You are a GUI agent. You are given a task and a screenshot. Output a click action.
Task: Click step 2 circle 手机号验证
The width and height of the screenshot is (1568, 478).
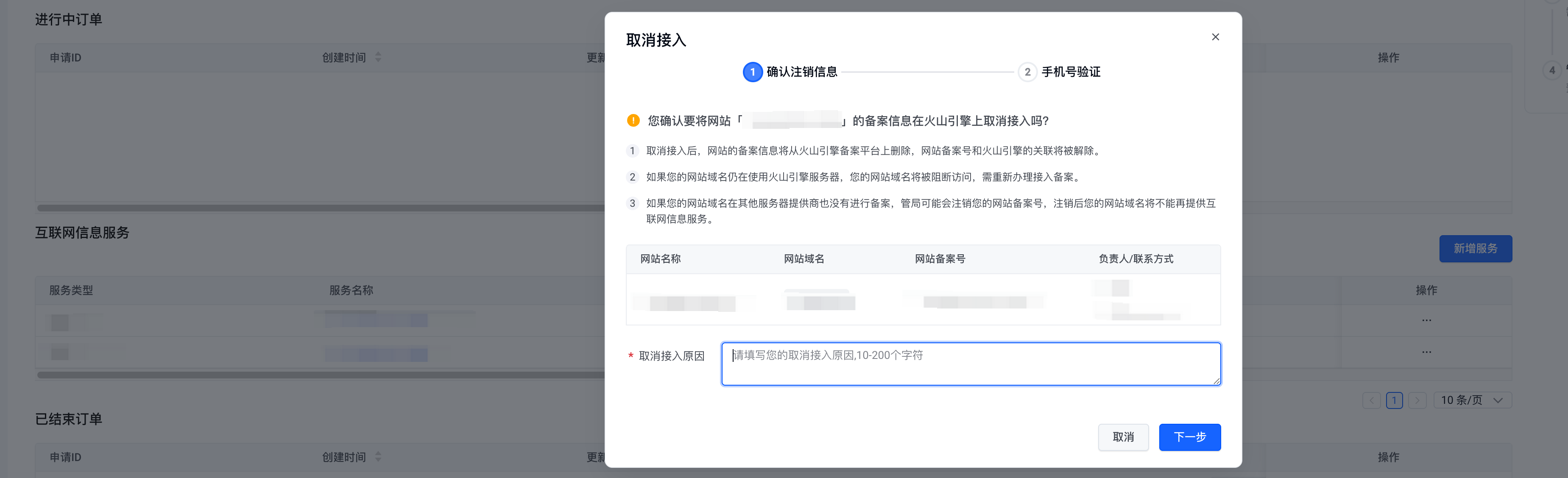click(x=1027, y=72)
